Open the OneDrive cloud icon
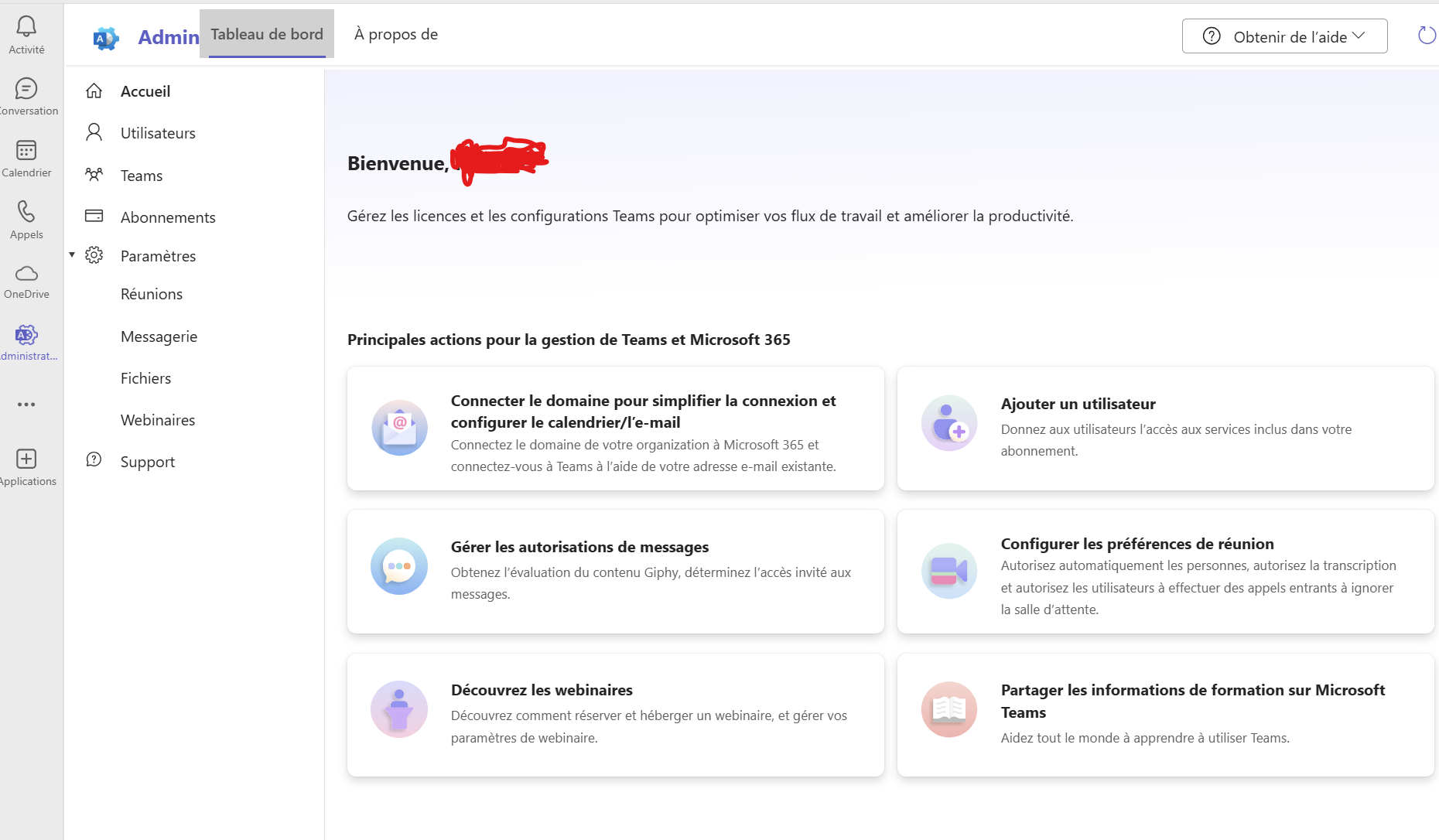Image resolution: width=1439 pixels, height=840 pixels. pyautogui.click(x=26, y=273)
